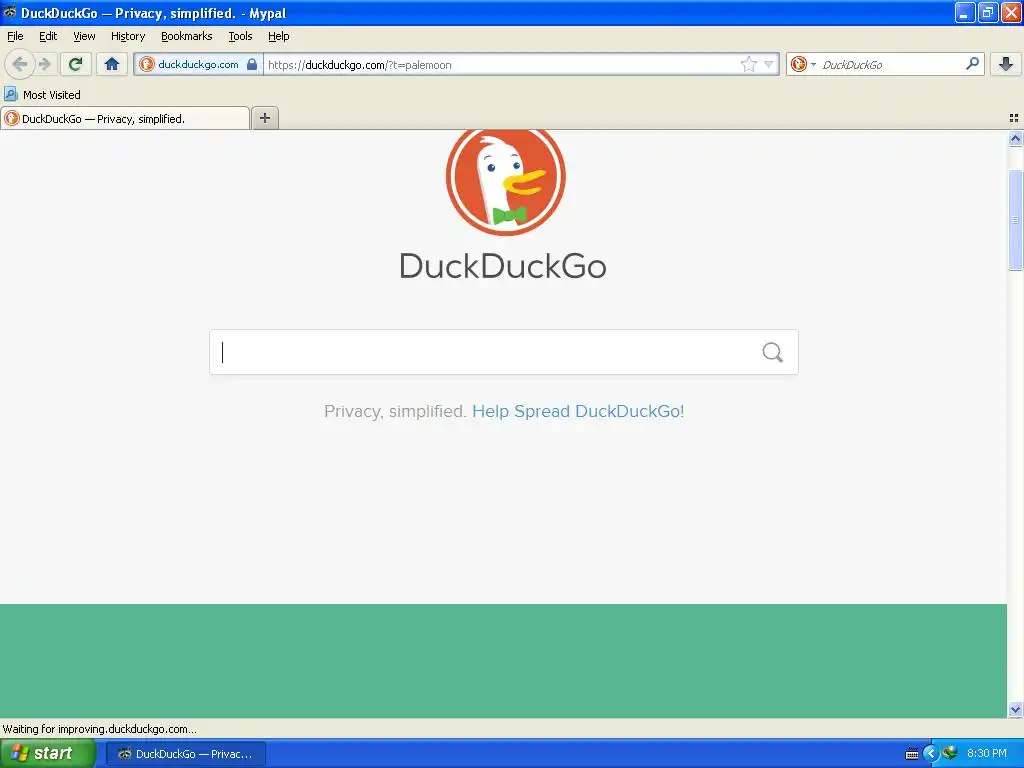
Task: Open the address bar history dropdown arrow
Action: tap(769, 64)
